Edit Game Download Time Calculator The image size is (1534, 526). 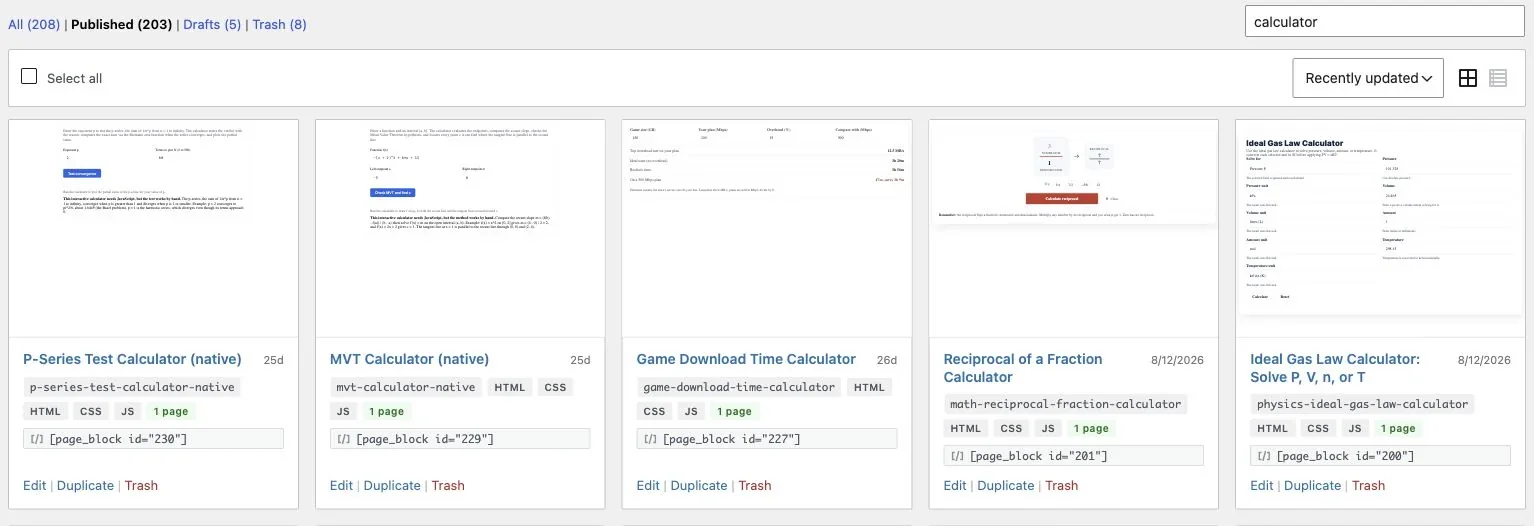tap(649, 485)
